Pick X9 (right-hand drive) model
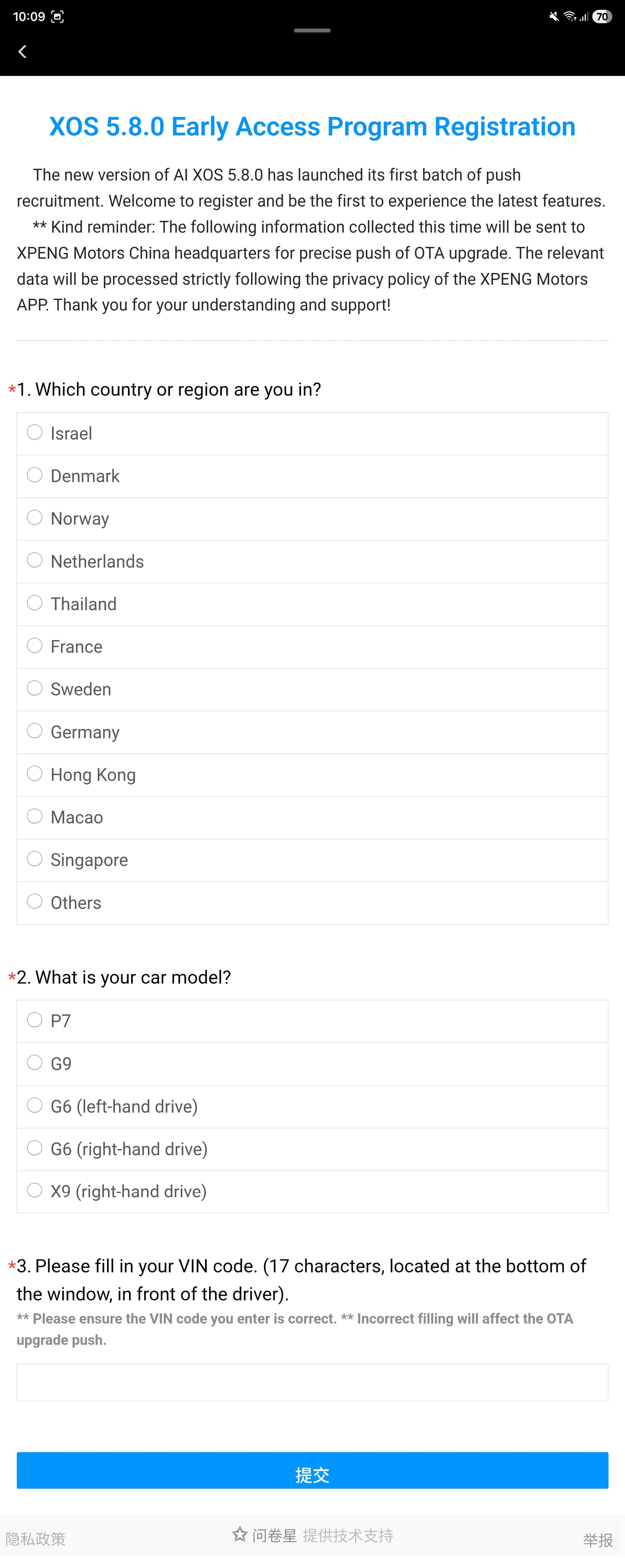This screenshot has height=1568, width=625. click(35, 1190)
